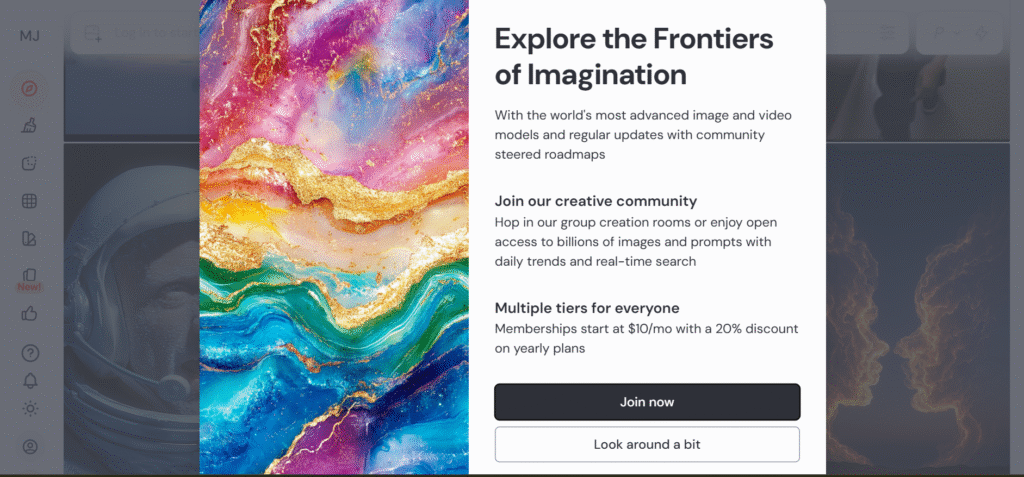This screenshot has height=477, width=1024.
Task: Open the Explore compass icon
Action: pyautogui.click(x=30, y=89)
